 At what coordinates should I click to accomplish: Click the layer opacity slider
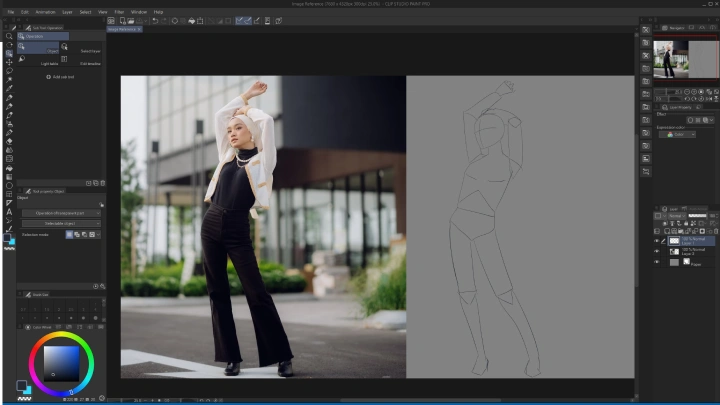pos(698,216)
